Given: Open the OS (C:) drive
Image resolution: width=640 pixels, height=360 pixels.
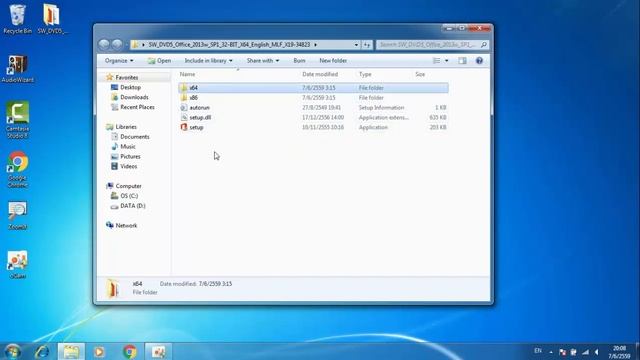Looking at the screenshot, I should point(129,196).
